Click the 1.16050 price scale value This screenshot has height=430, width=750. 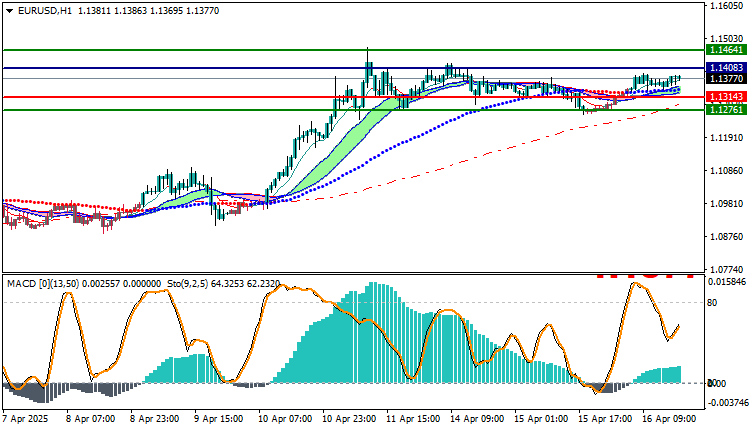[x=727, y=6]
